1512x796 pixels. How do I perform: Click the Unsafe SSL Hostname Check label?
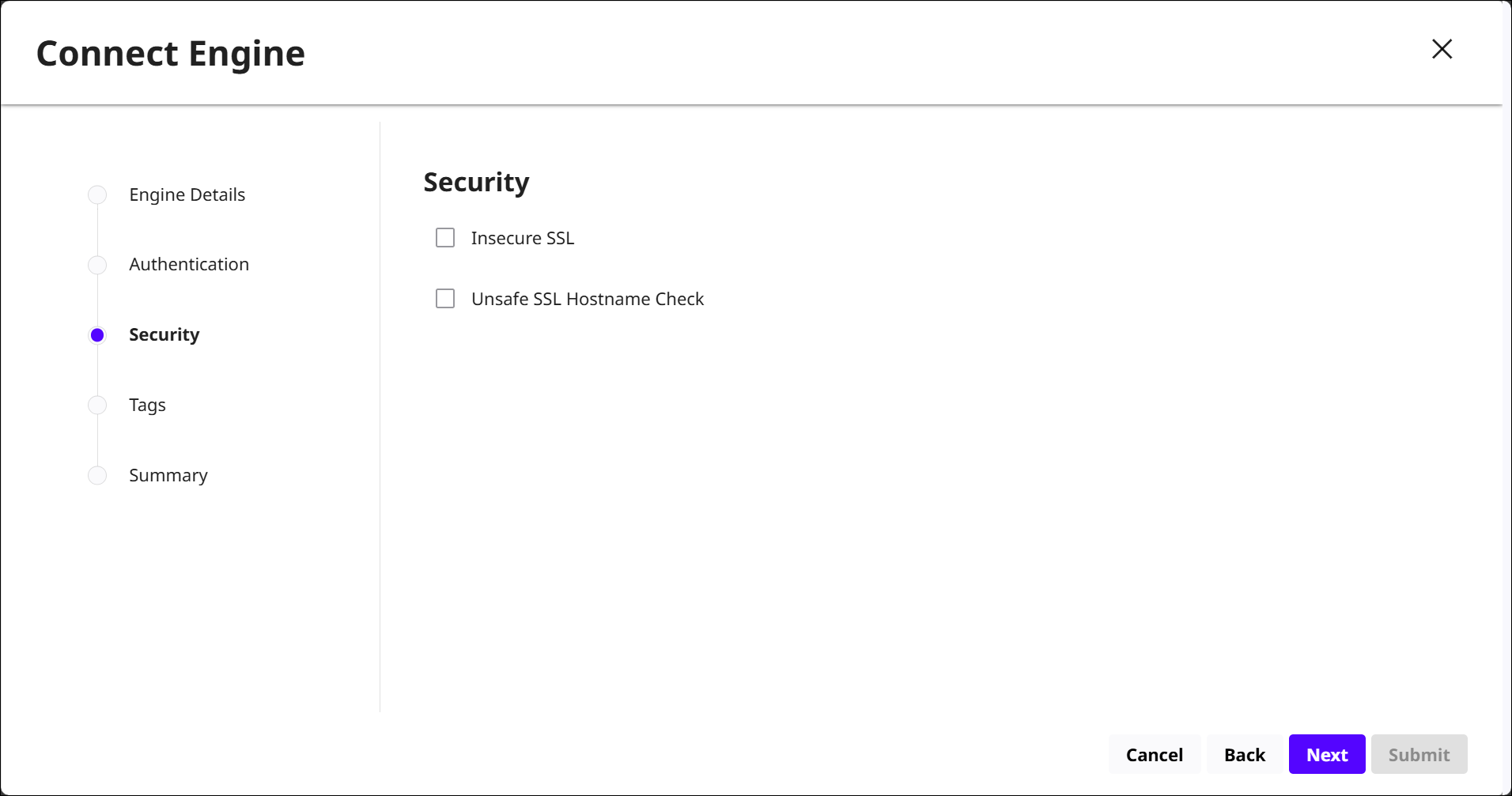tap(587, 299)
